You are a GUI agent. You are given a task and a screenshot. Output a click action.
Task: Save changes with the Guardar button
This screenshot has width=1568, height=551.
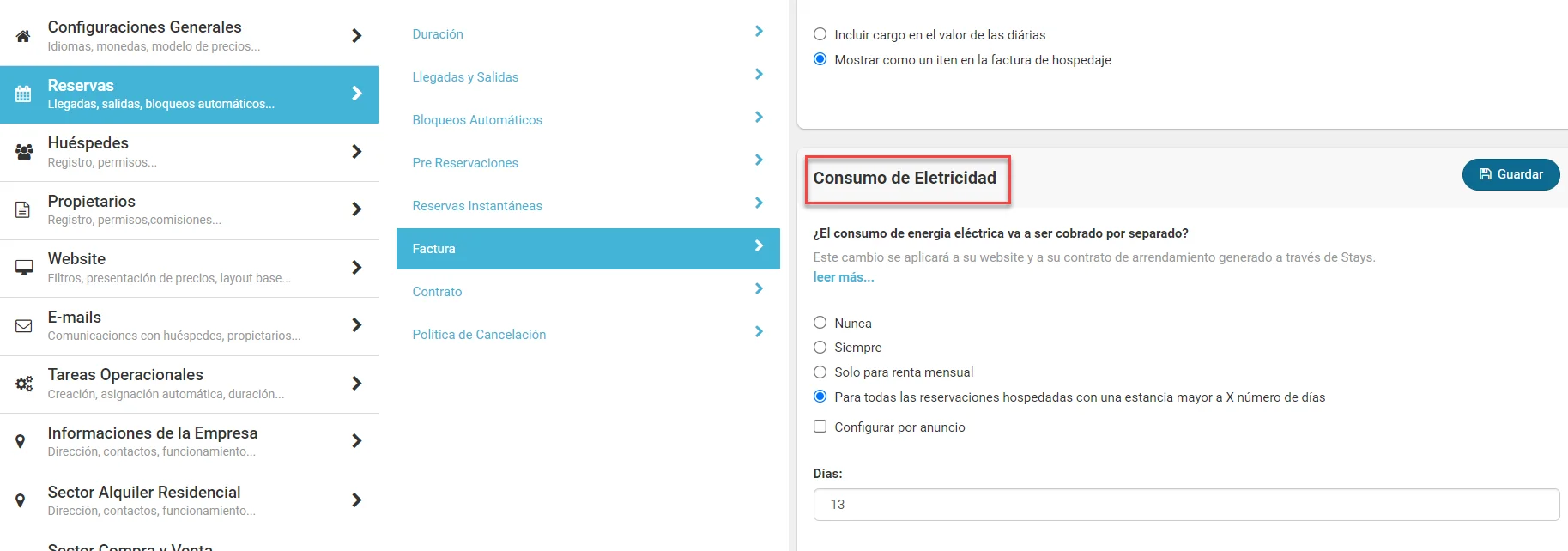(1510, 174)
